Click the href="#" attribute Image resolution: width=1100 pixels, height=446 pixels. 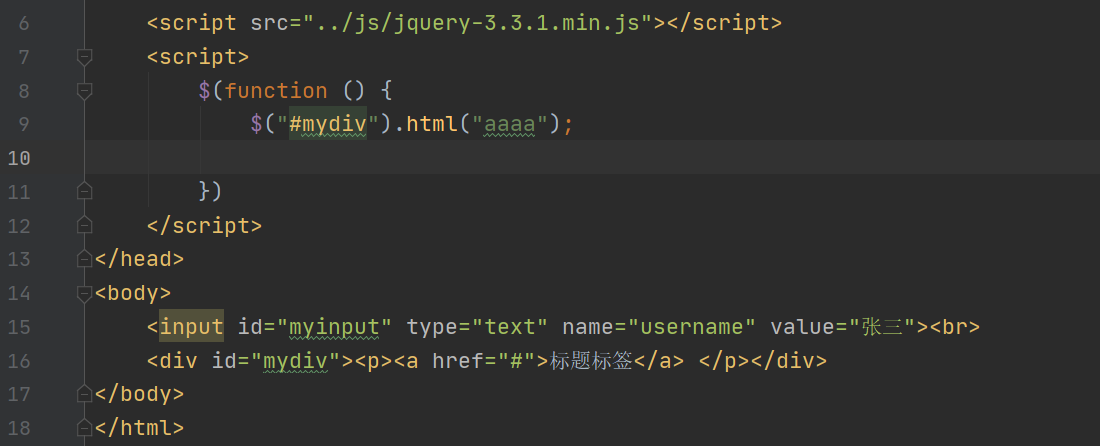pos(483,360)
